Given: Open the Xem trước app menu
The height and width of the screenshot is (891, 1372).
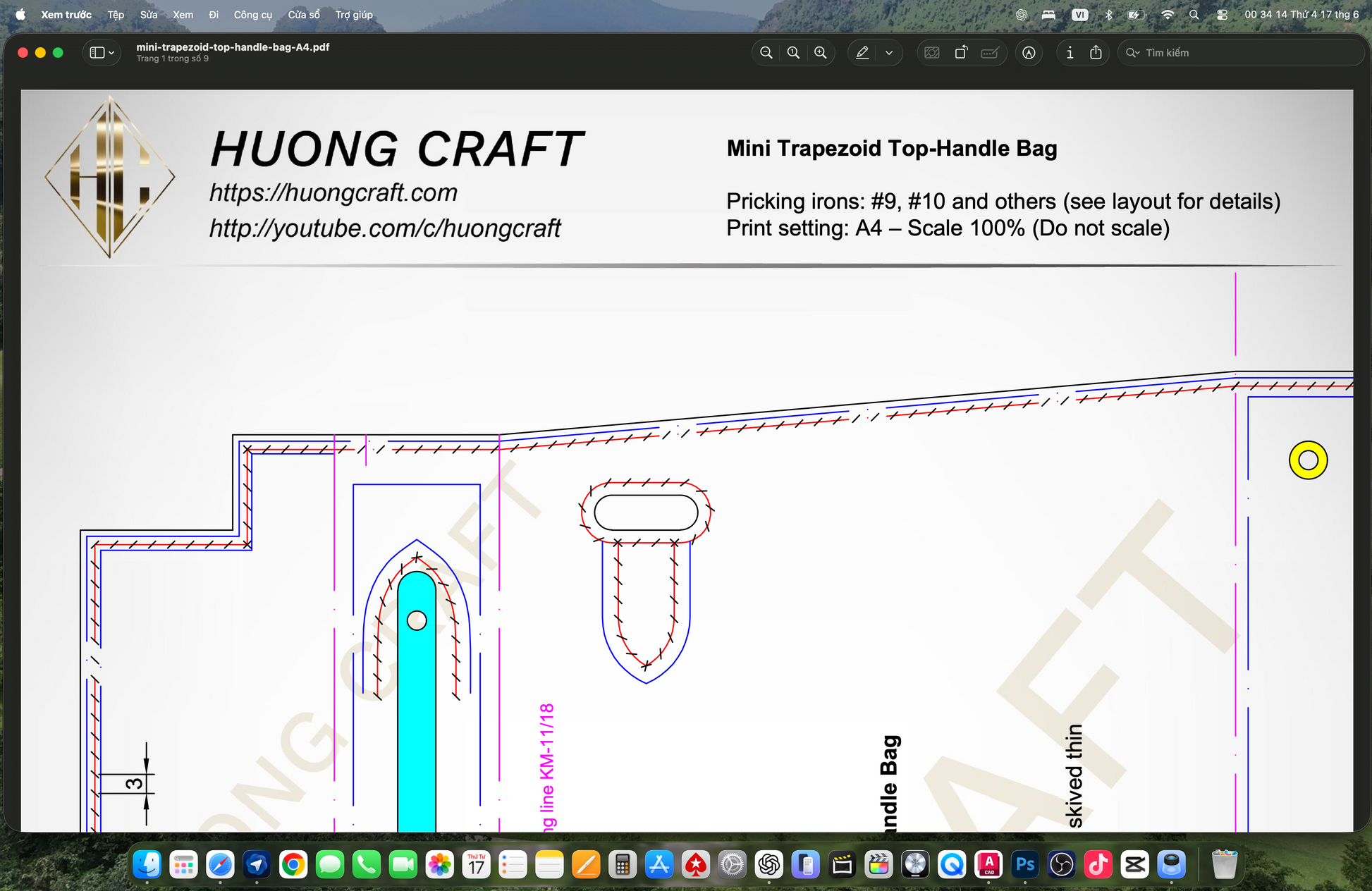Looking at the screenshot, I should pos(66,15).
